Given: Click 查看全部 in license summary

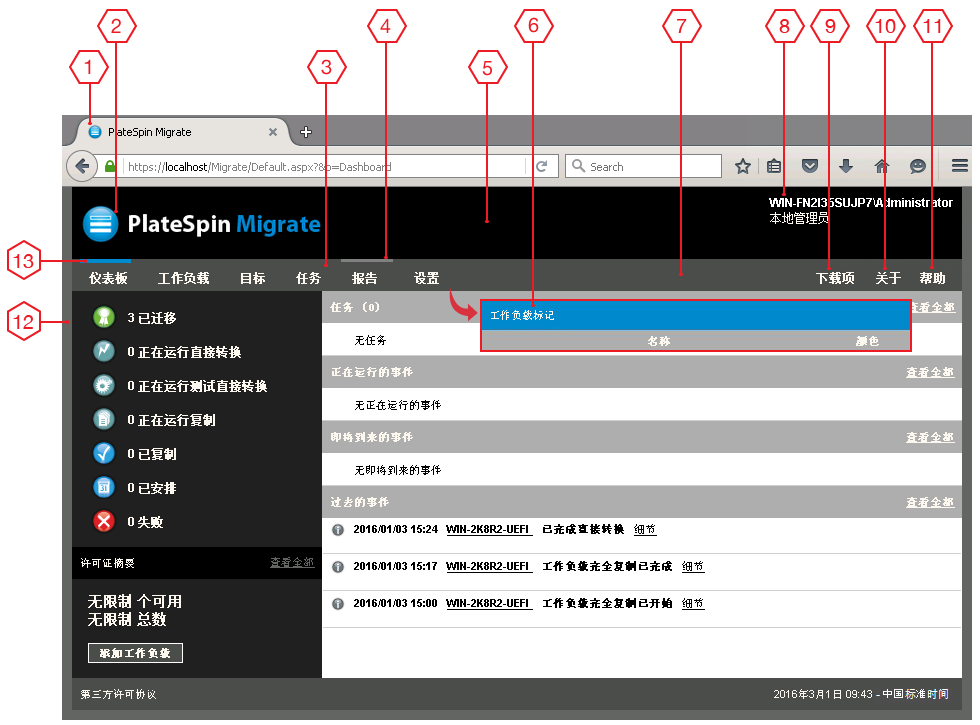Looking at the screenshot, I should (292, 563).
